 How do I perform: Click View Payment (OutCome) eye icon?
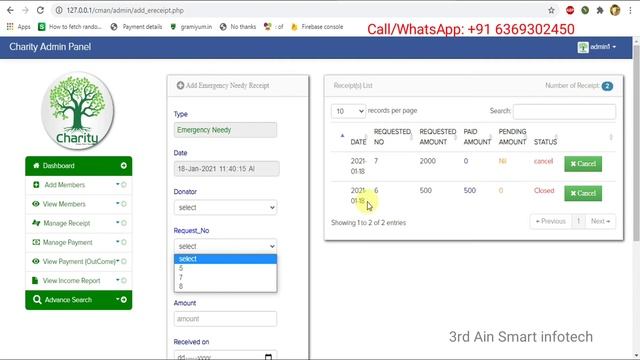(36, 261)
